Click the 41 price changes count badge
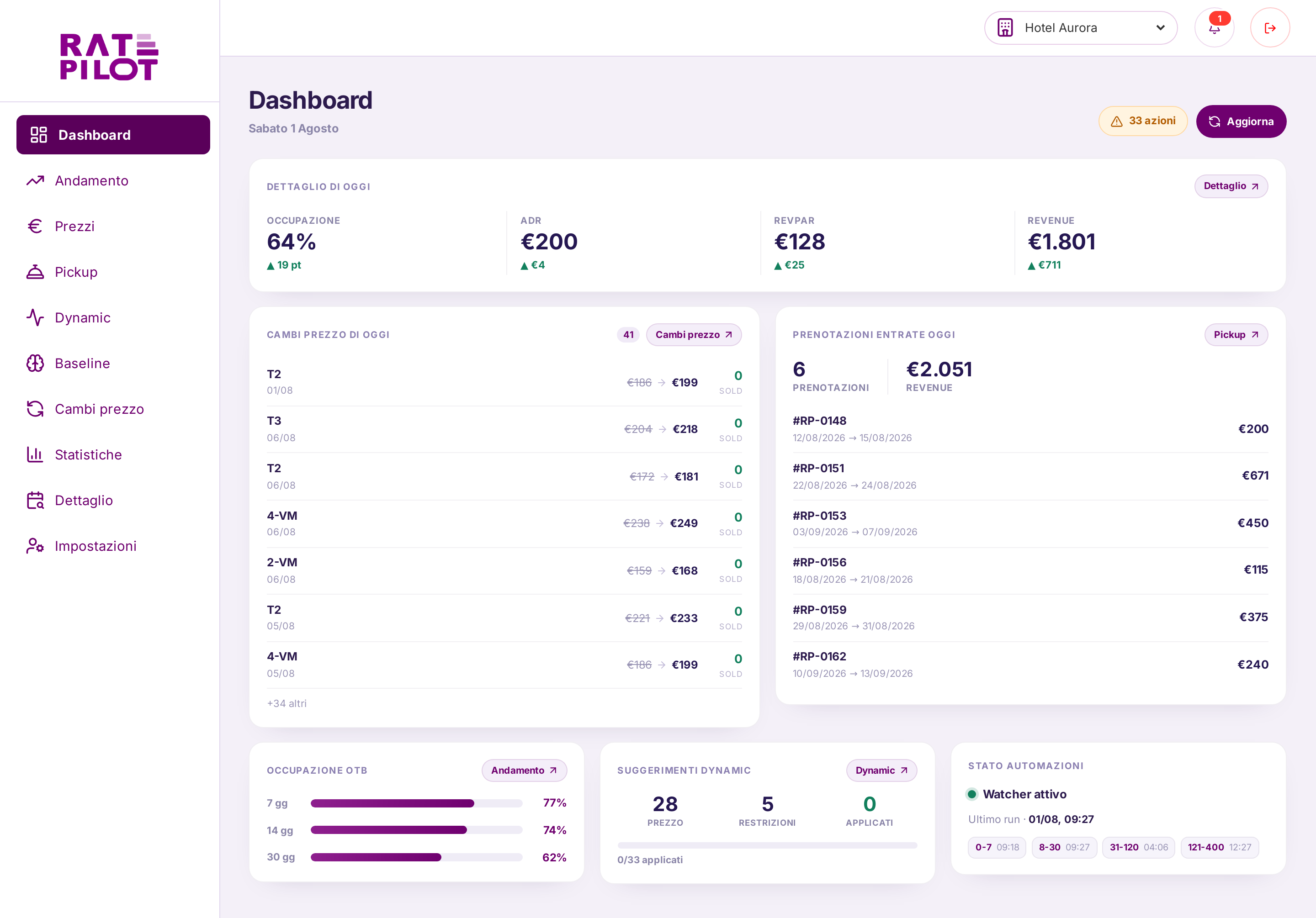This screenshot has width=1316, height=918. 628,335
